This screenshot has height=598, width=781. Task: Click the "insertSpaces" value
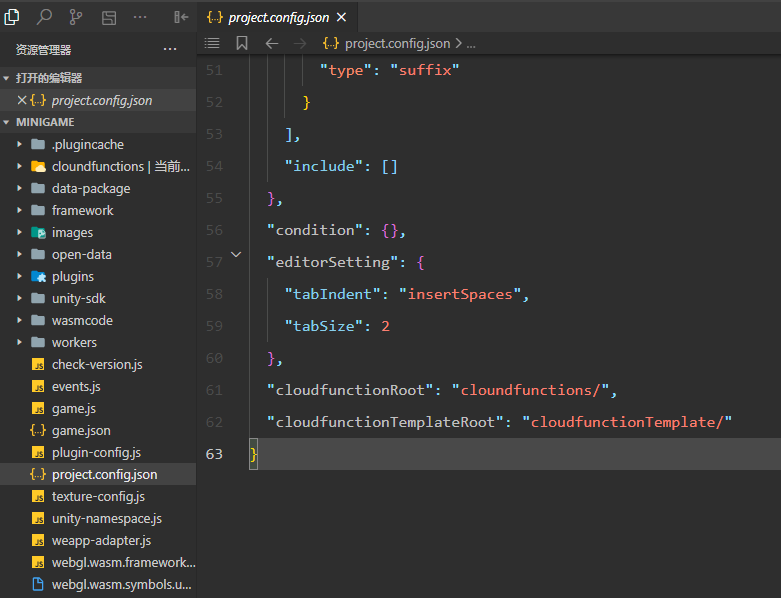460,294
